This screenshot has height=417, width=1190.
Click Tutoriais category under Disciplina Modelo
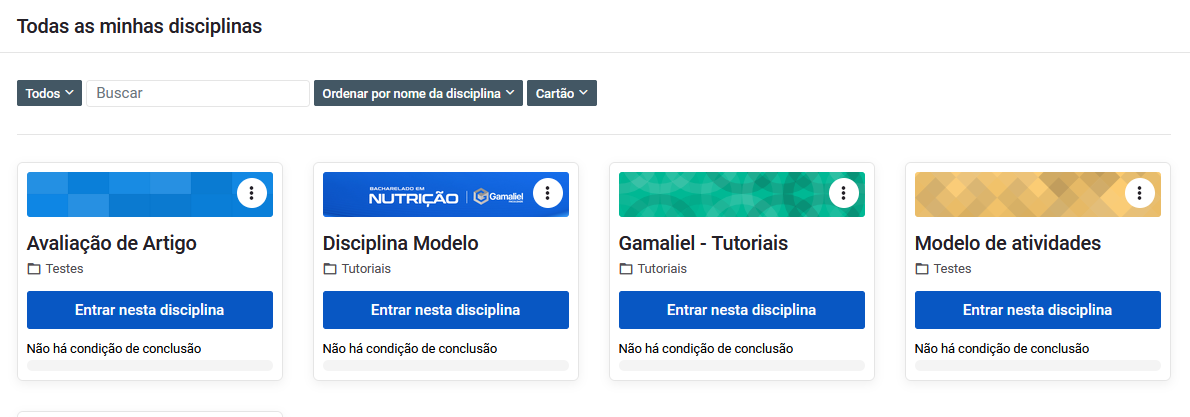pos(366,269)
